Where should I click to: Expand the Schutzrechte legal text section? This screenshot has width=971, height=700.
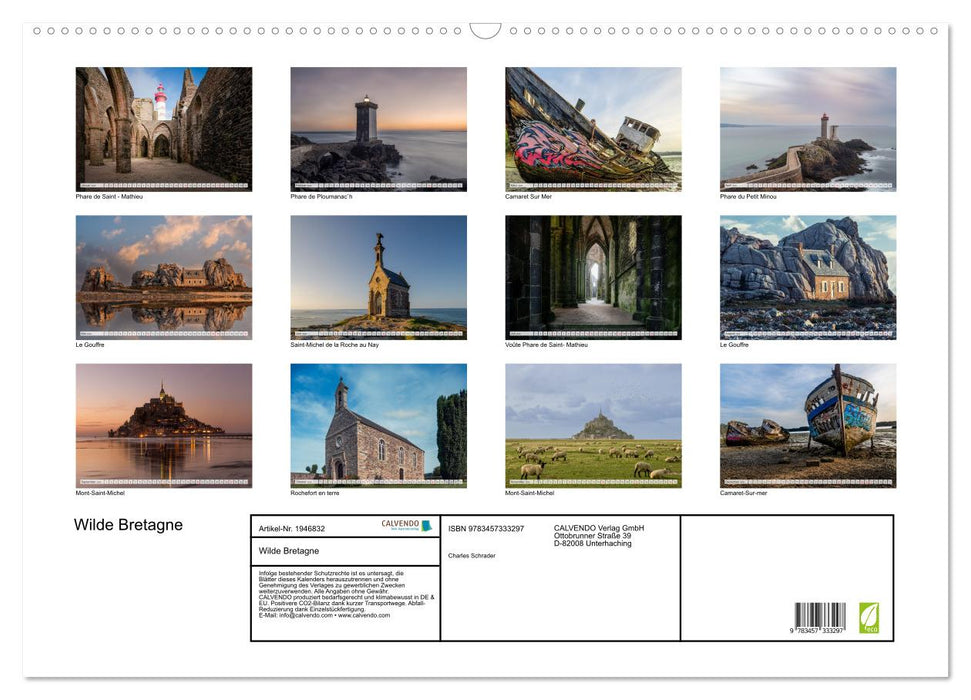coord(345,595)
